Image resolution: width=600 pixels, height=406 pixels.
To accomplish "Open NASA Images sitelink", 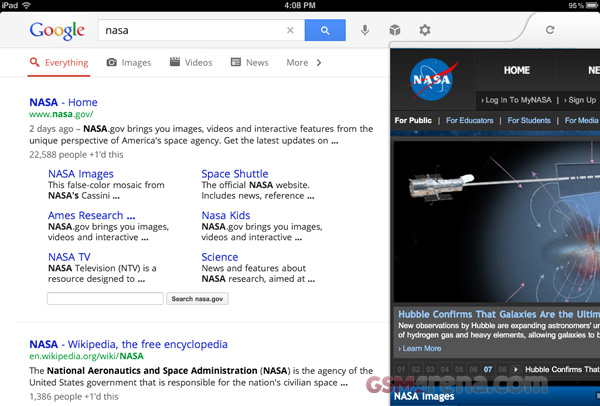I will point(81,174).
